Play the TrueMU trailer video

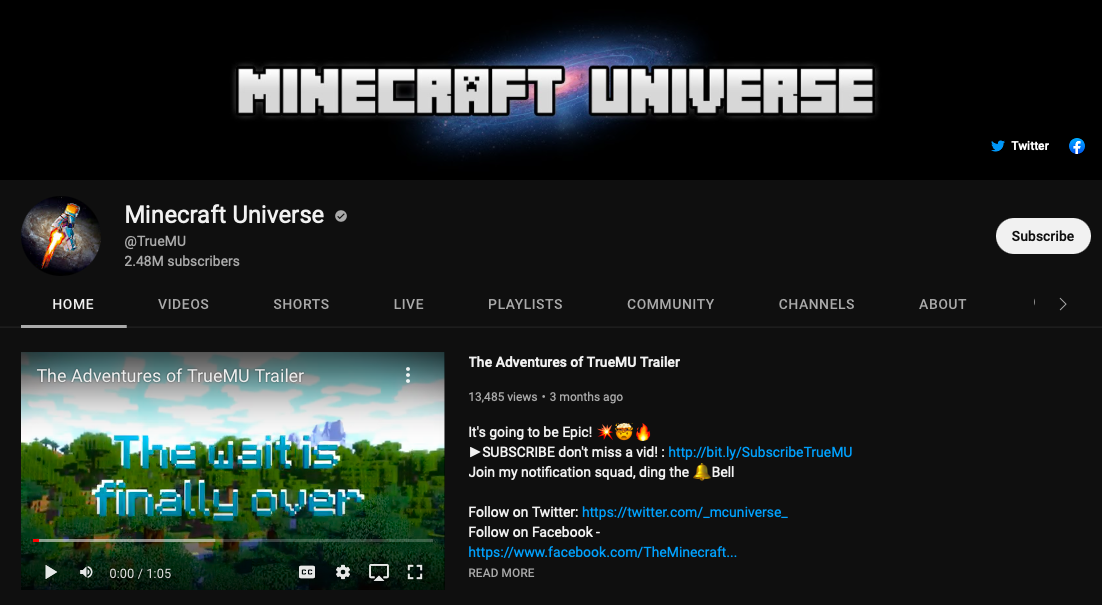click(51, 572)
